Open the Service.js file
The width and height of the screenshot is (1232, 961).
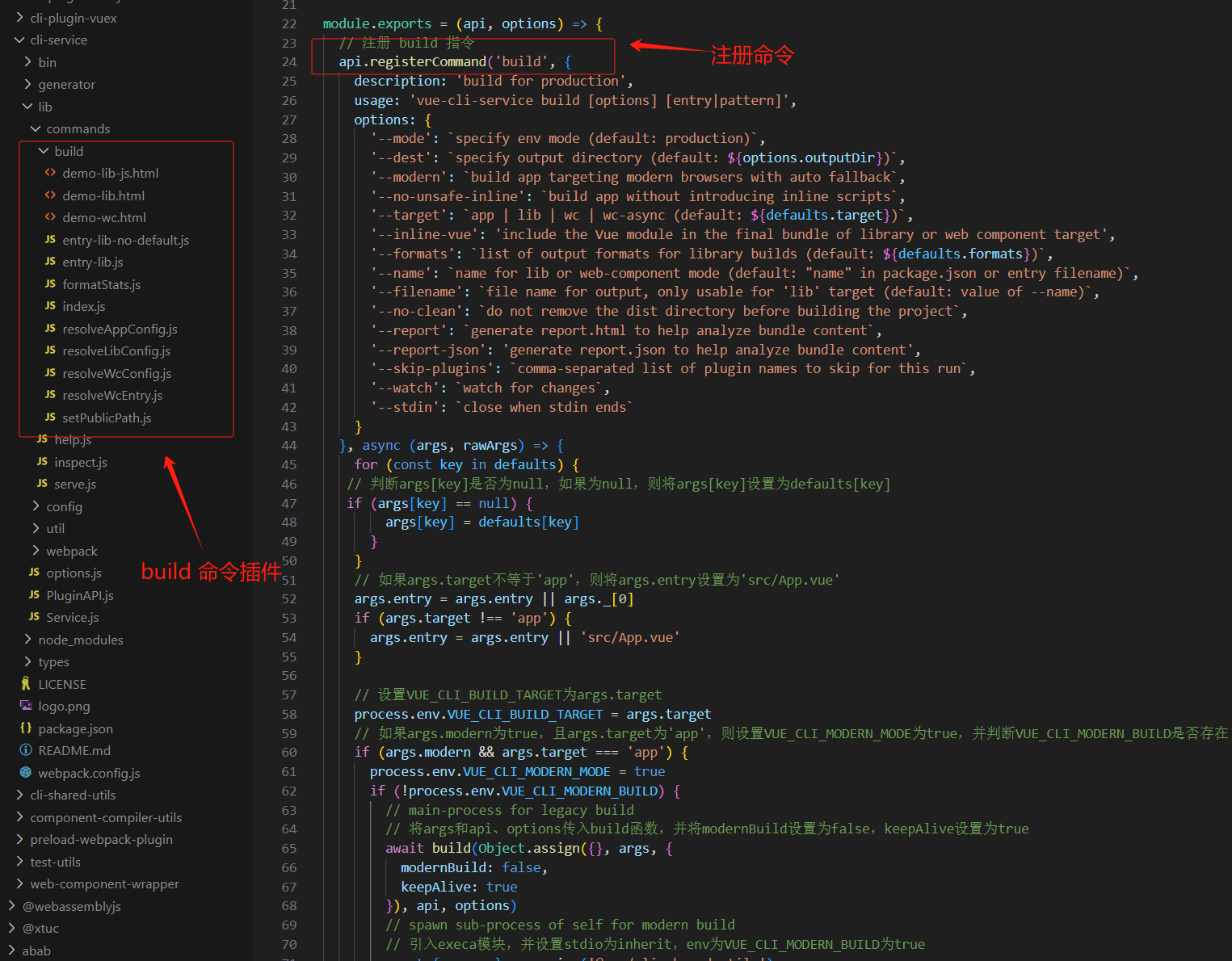tap(73, 617)
